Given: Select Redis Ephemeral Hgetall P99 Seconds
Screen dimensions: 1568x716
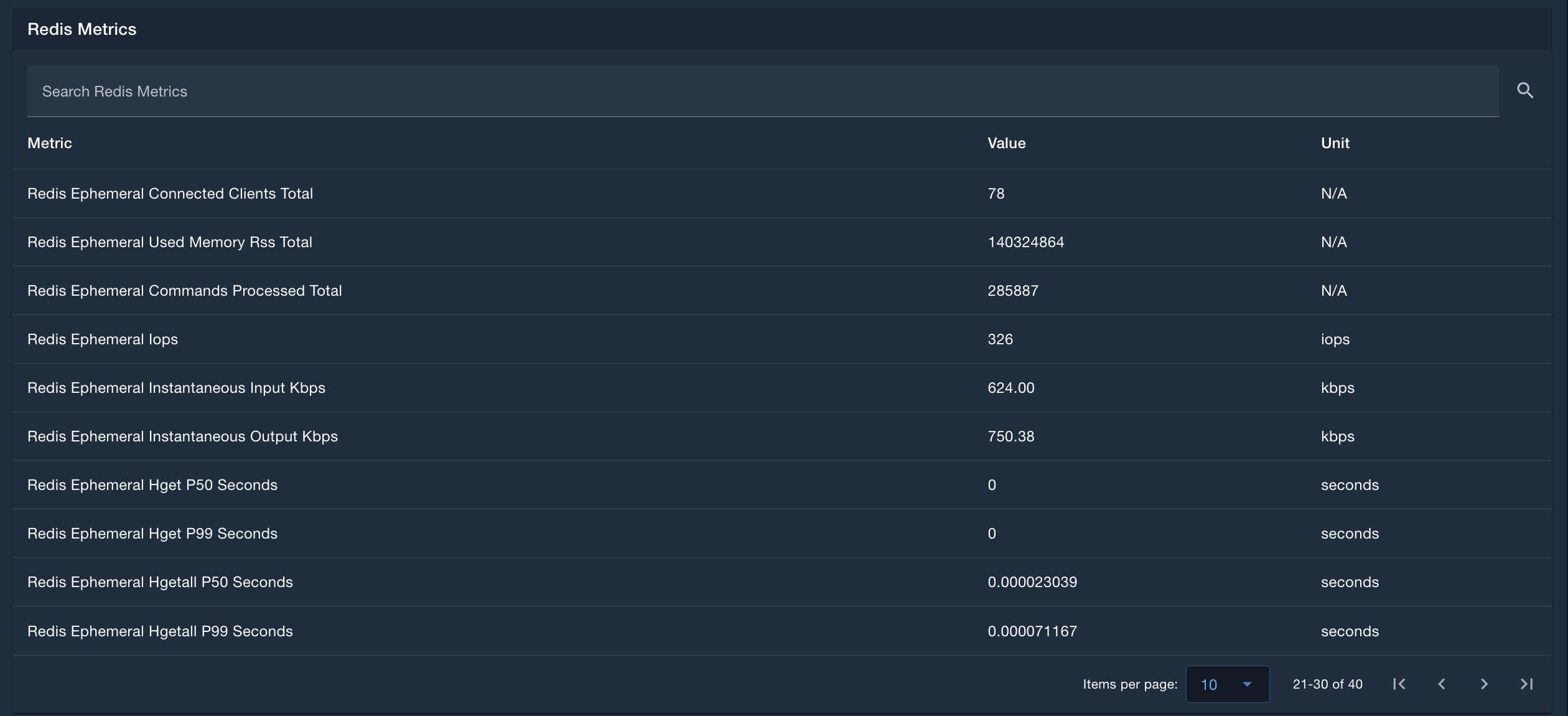Looking at the screenshot, I should click(x=782, y=631).
